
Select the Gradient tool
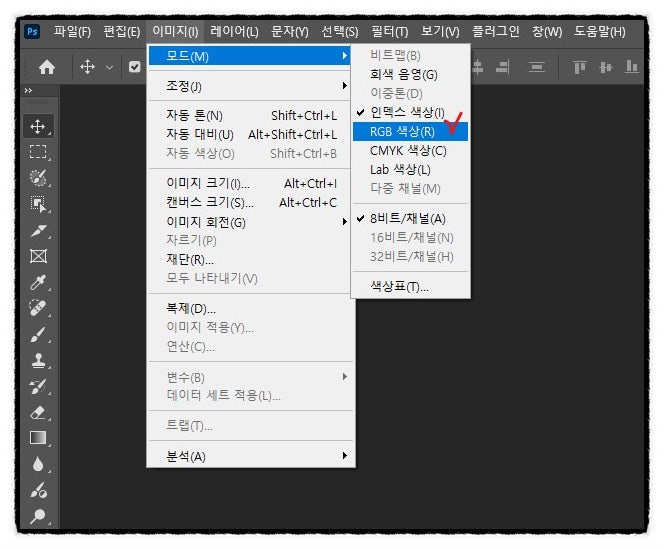pos(38,438)
